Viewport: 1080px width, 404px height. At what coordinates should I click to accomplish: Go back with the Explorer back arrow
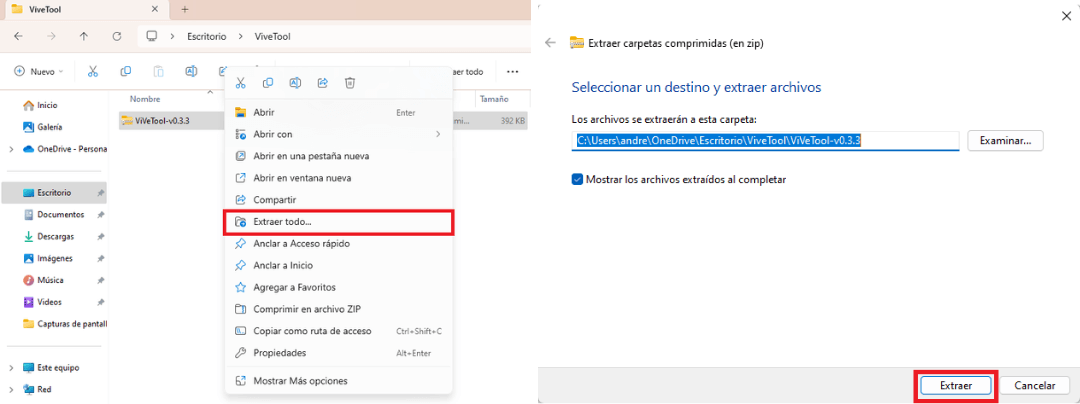(19, 36)
